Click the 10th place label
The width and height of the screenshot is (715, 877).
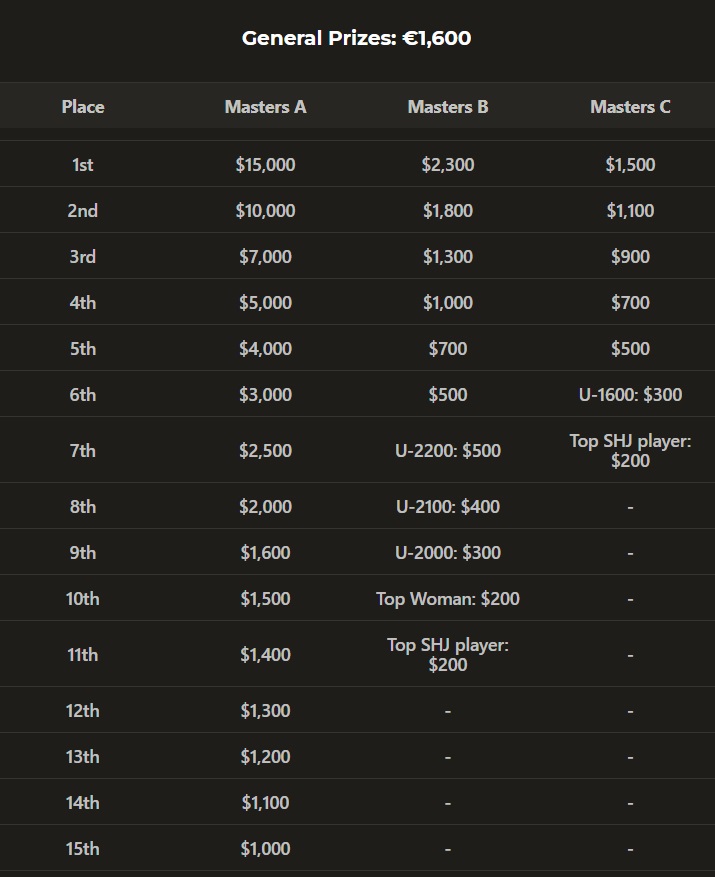click(83, 598)
